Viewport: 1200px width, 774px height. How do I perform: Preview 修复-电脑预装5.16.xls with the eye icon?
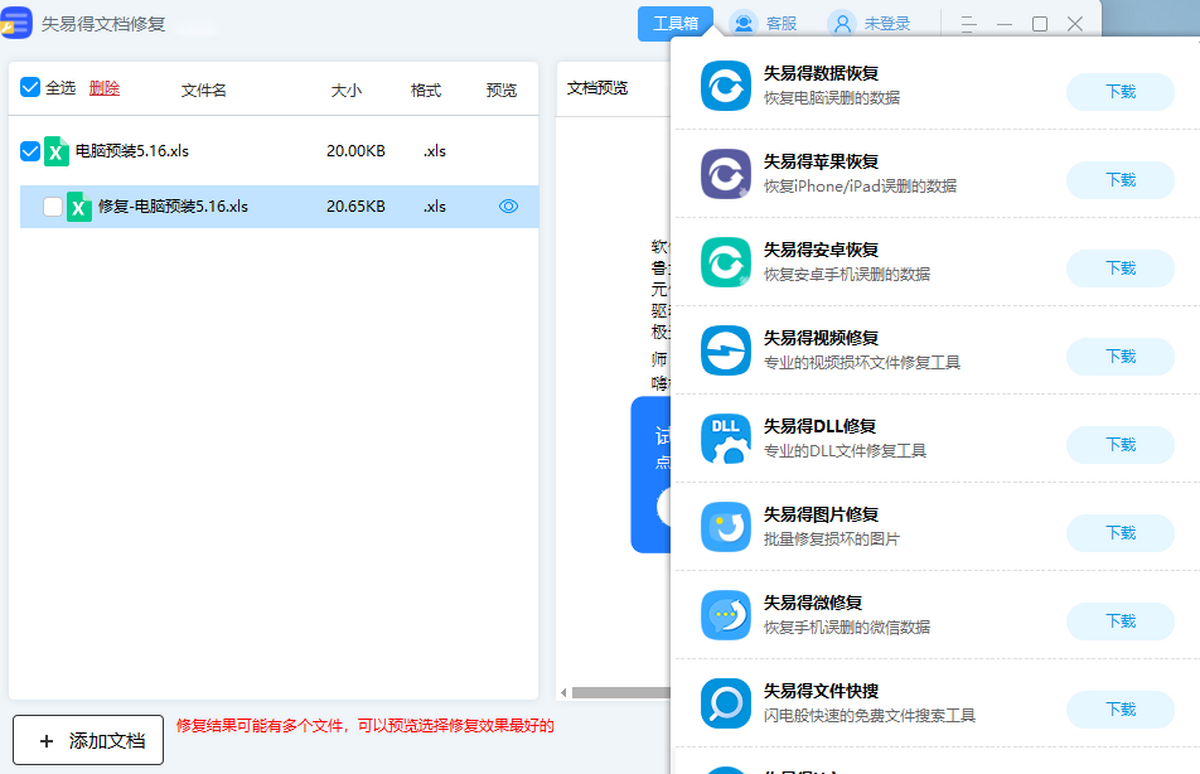509,207
